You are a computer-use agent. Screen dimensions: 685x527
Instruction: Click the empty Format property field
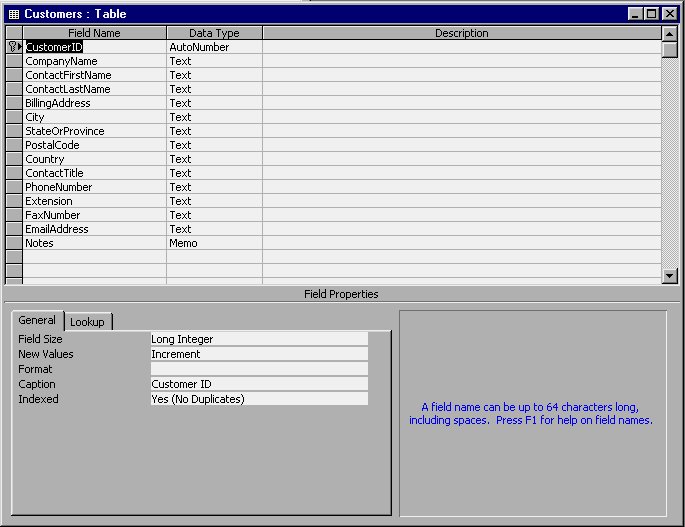[x=258, y=369]
